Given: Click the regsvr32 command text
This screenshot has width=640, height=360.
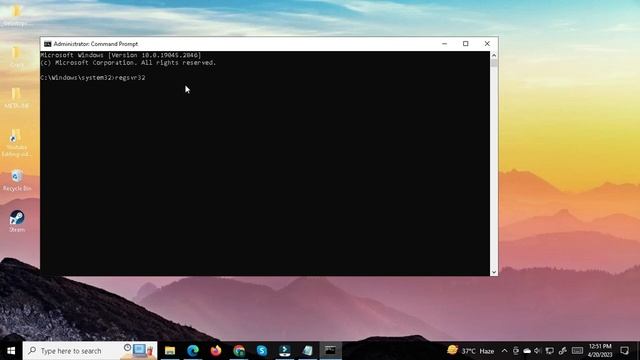Looking at the screenshot, I should point(130,78).
